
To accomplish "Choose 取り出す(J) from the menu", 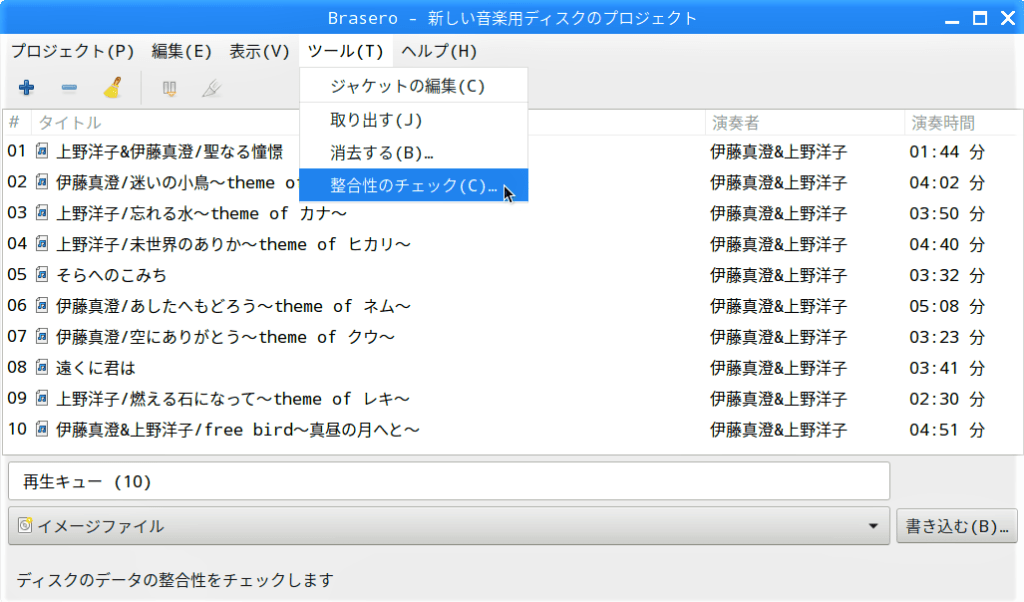I will [x=413, y=120].
